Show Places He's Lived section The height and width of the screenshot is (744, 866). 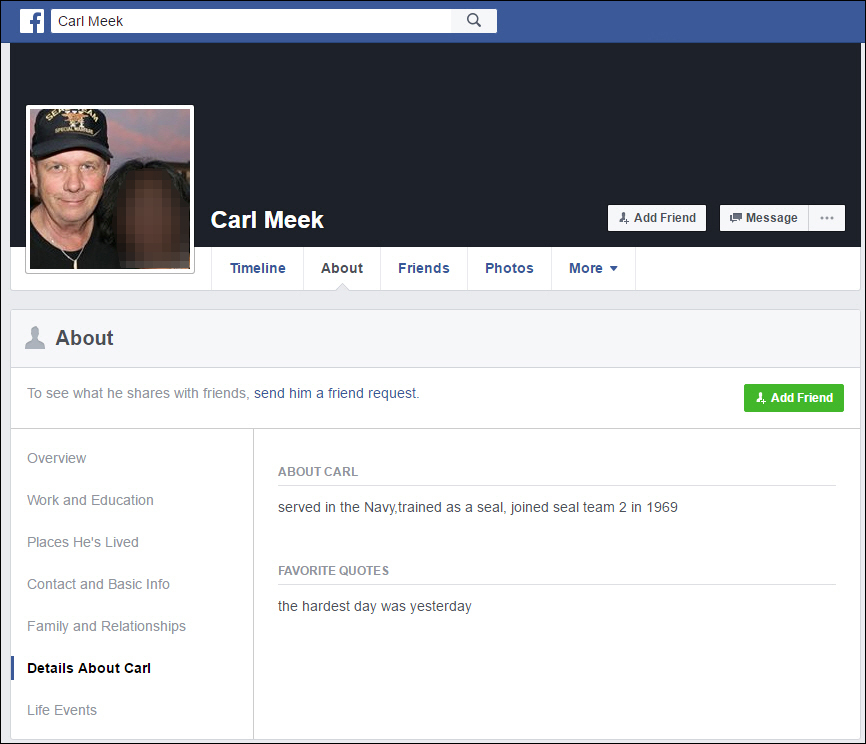coord(83,542)
